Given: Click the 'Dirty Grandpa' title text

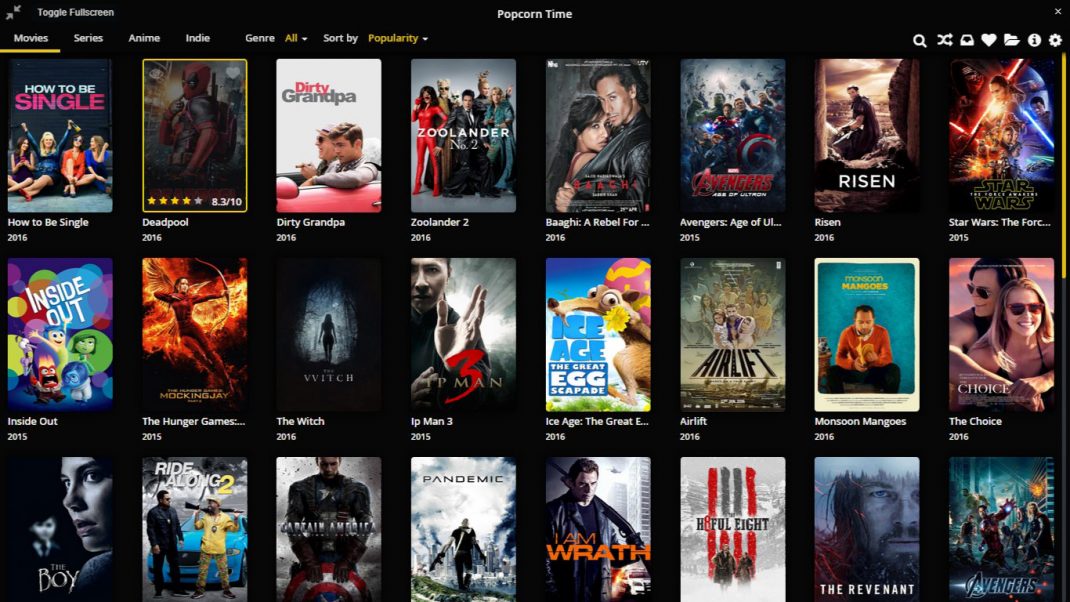Looking at the screenshot, I should tap(310, 222).
